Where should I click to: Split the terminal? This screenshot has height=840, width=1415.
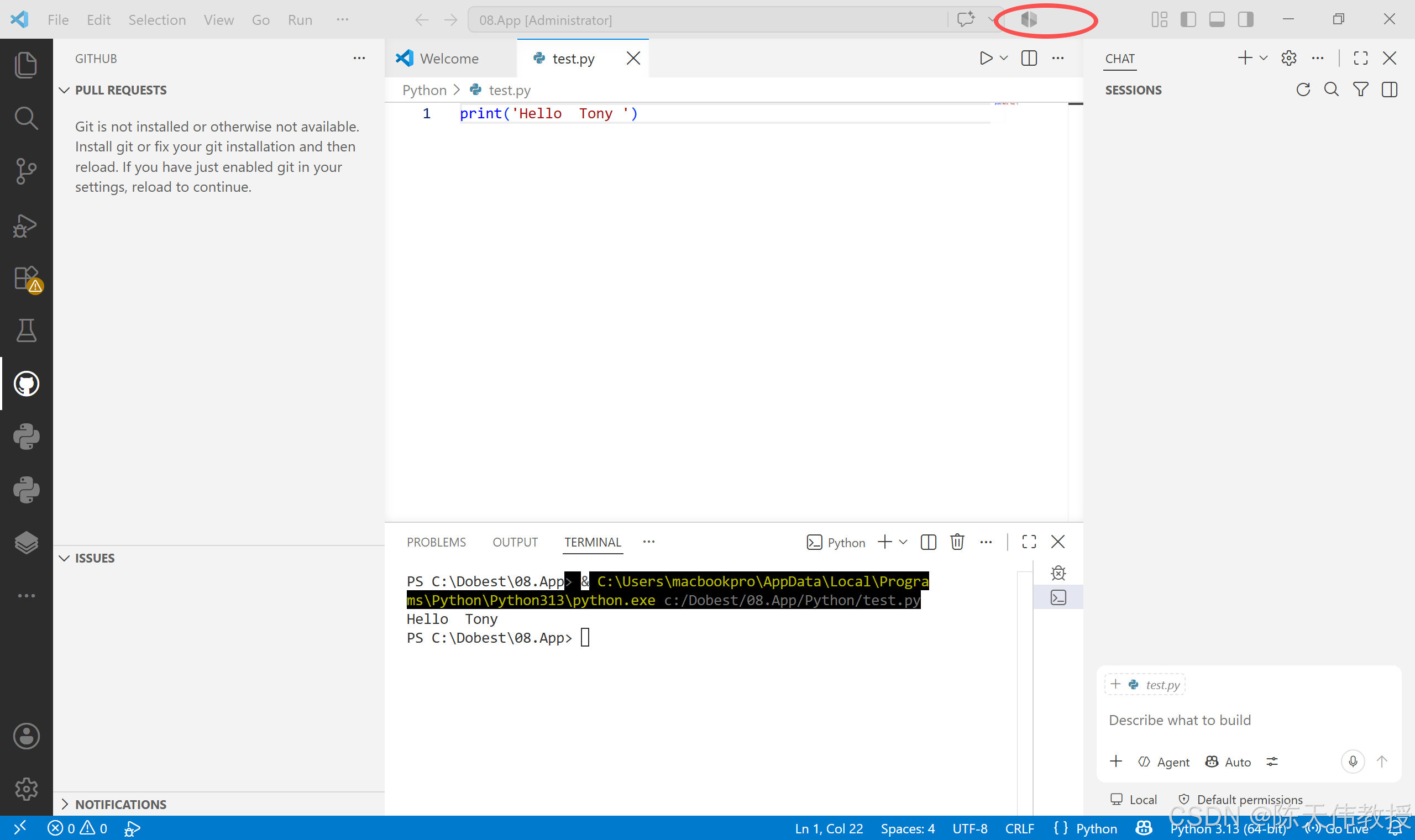928,542
